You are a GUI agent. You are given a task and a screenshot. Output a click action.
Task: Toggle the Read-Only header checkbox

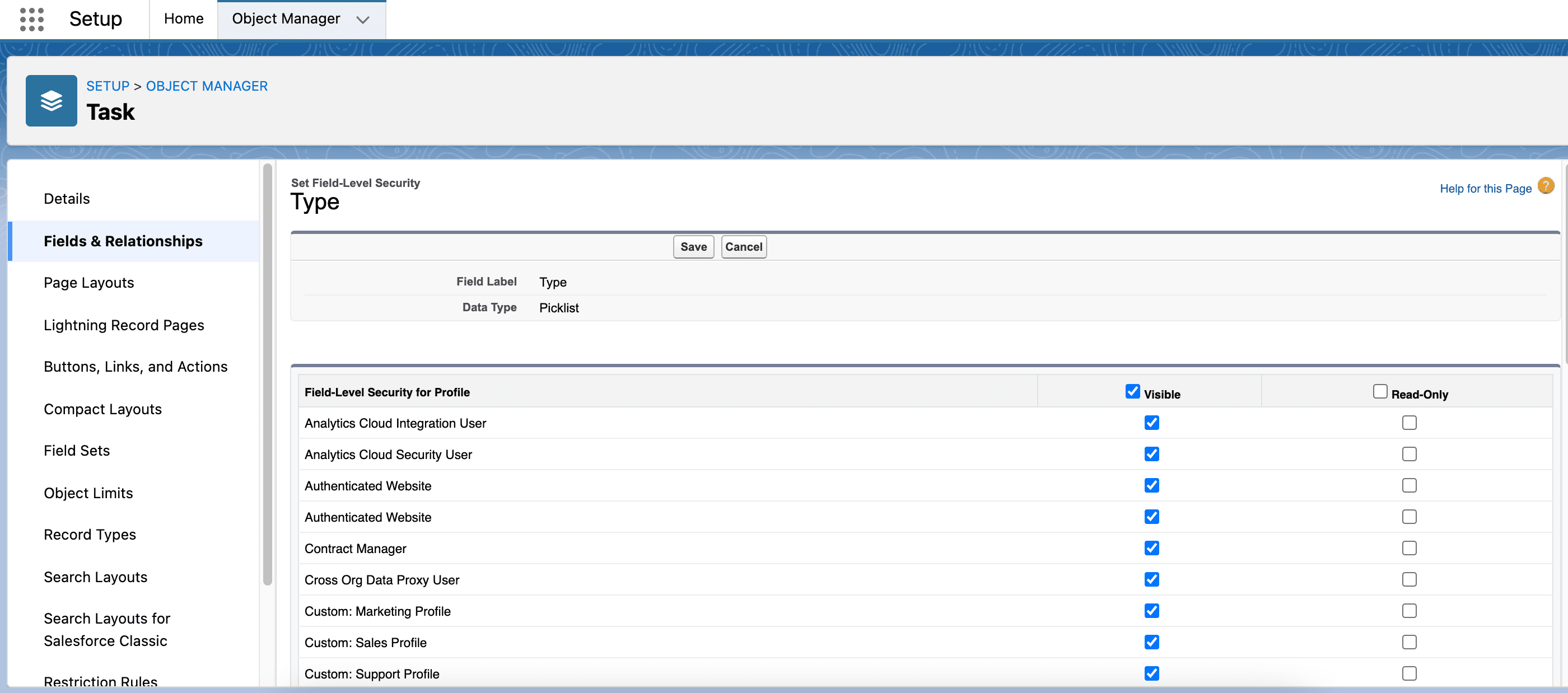pyautogui.click(x=1379, y=391)
